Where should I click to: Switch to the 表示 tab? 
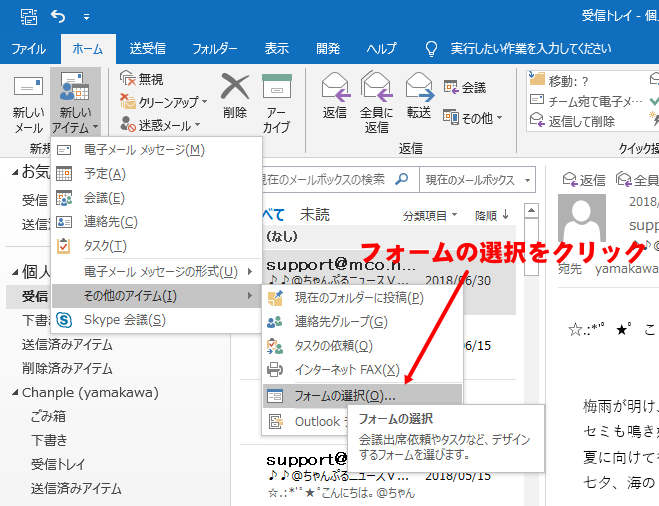(x=277, y=49)
